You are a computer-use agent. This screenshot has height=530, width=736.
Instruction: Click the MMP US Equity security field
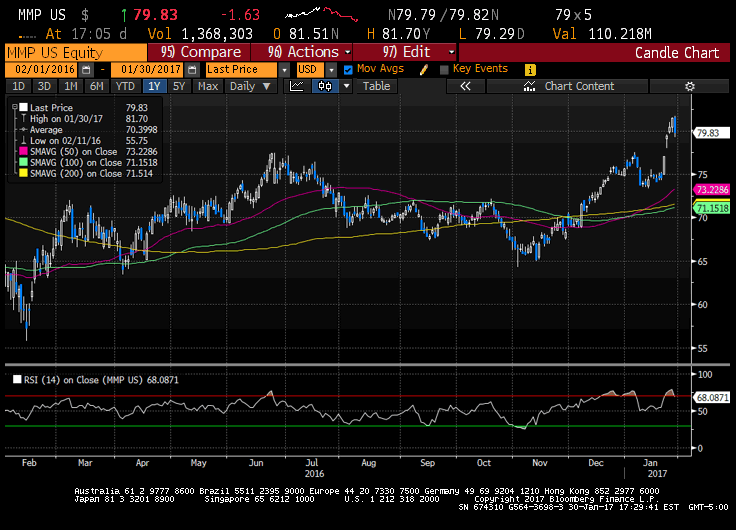[x=76, y=52]
